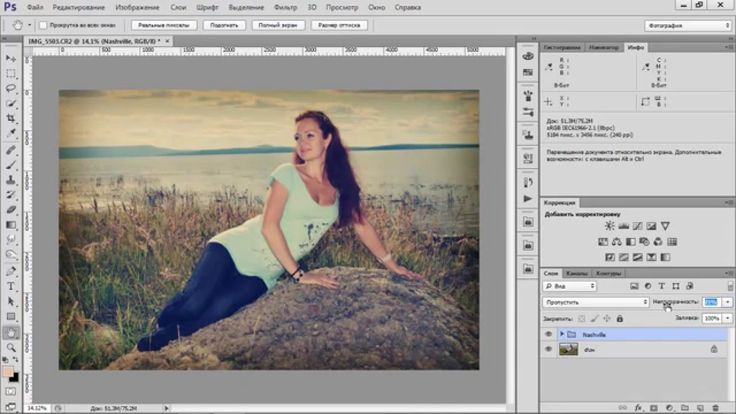
Task: Open the Фильтр menu
Action: [285, 7]
